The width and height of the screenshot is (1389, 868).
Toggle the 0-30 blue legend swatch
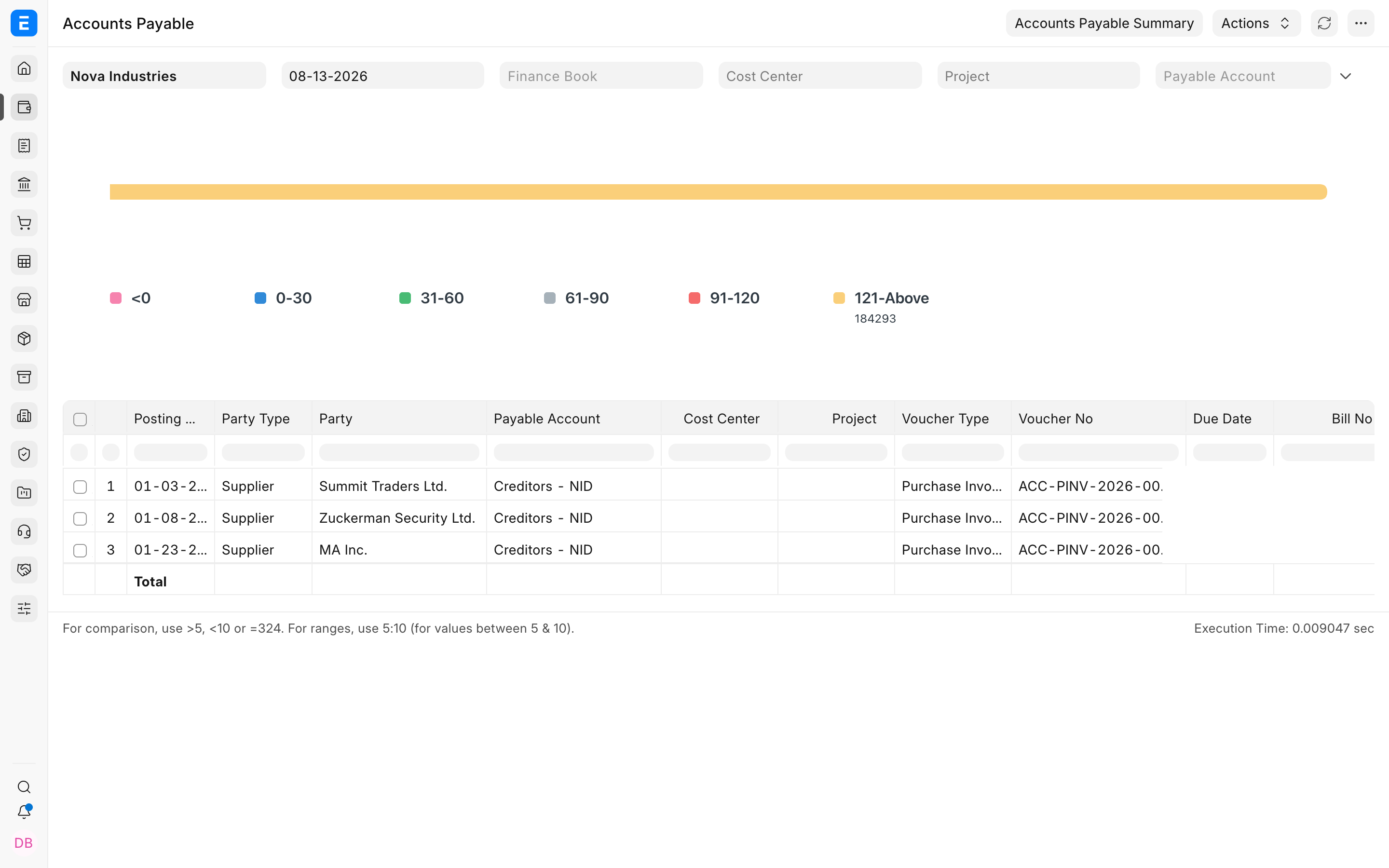tap(260, 298)
